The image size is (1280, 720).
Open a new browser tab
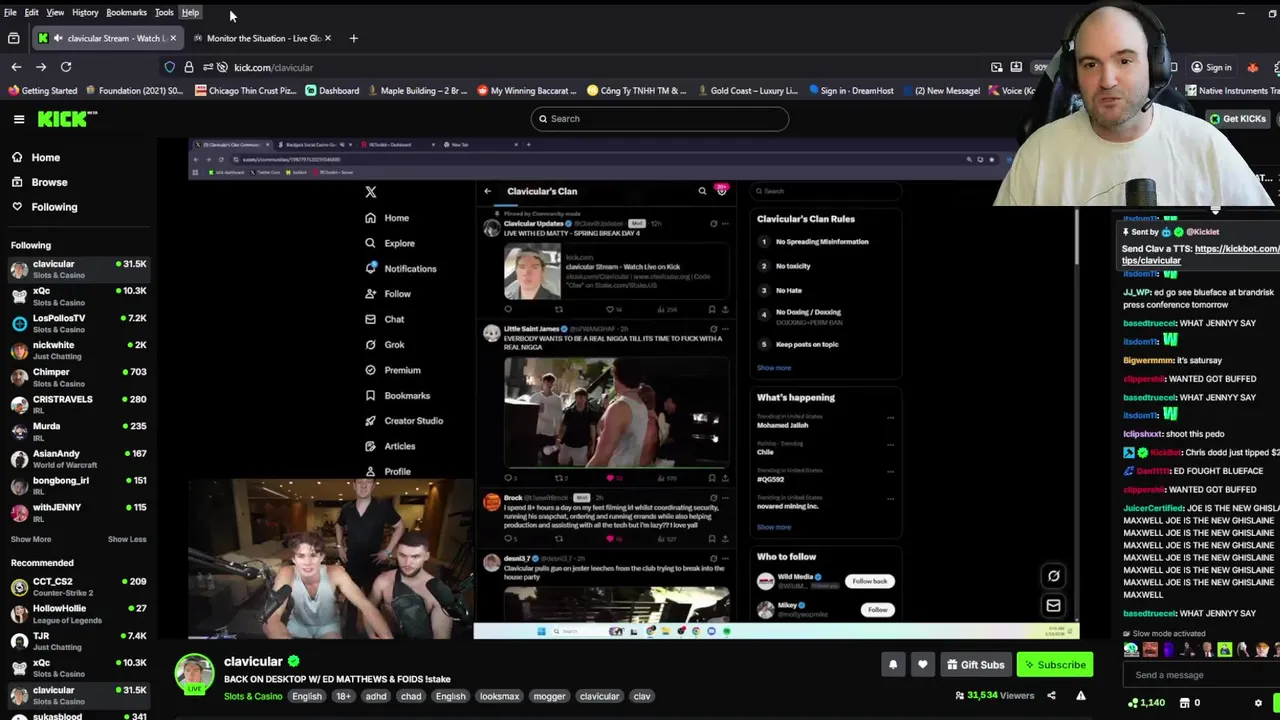tap(353, 38)
